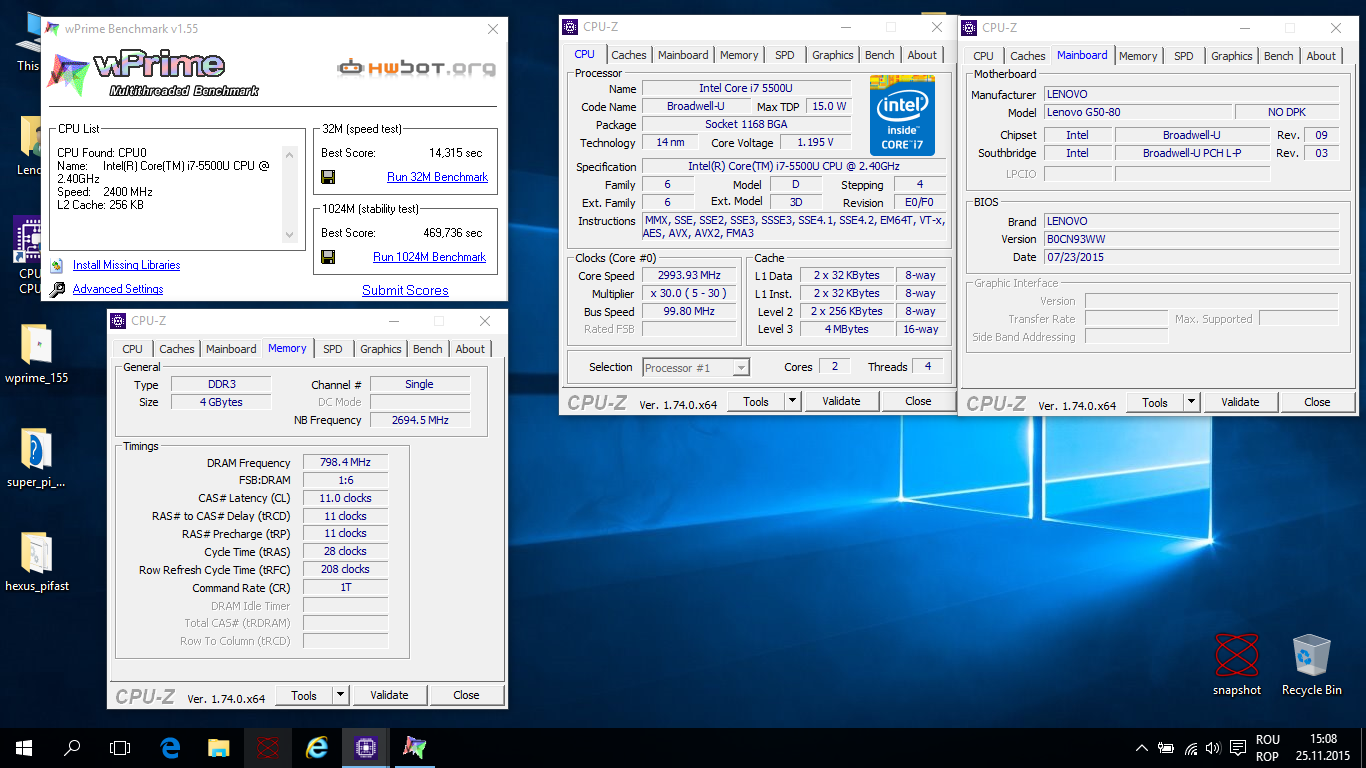
Task: Open CPU tab in Memory window
Action: click(132, 349)
